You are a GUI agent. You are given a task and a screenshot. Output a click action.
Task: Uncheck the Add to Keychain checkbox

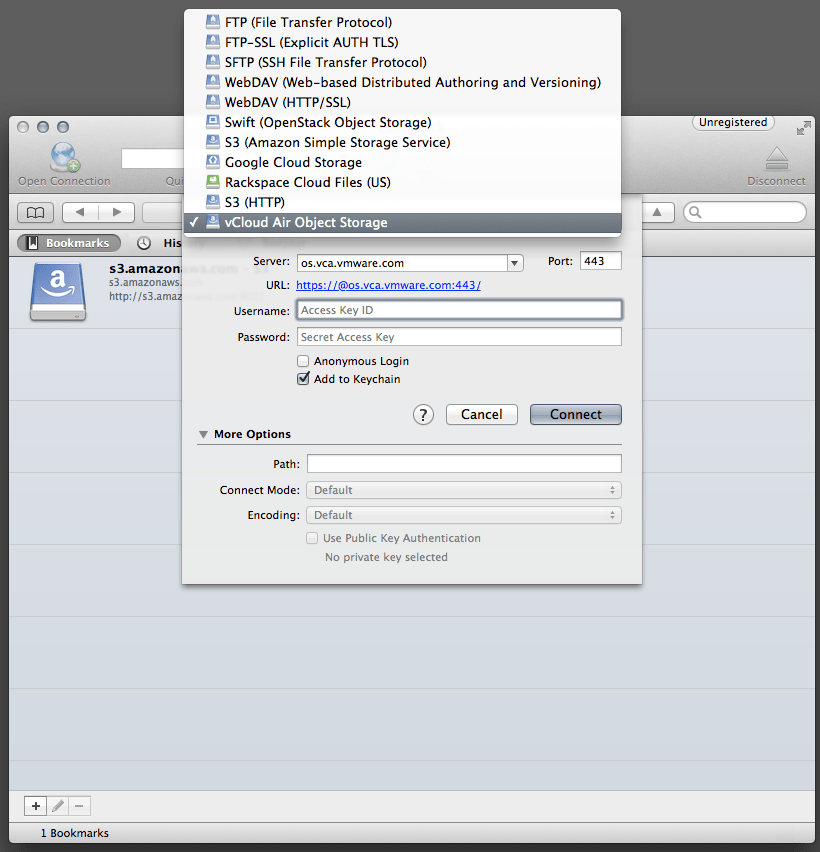click(303, 379)
